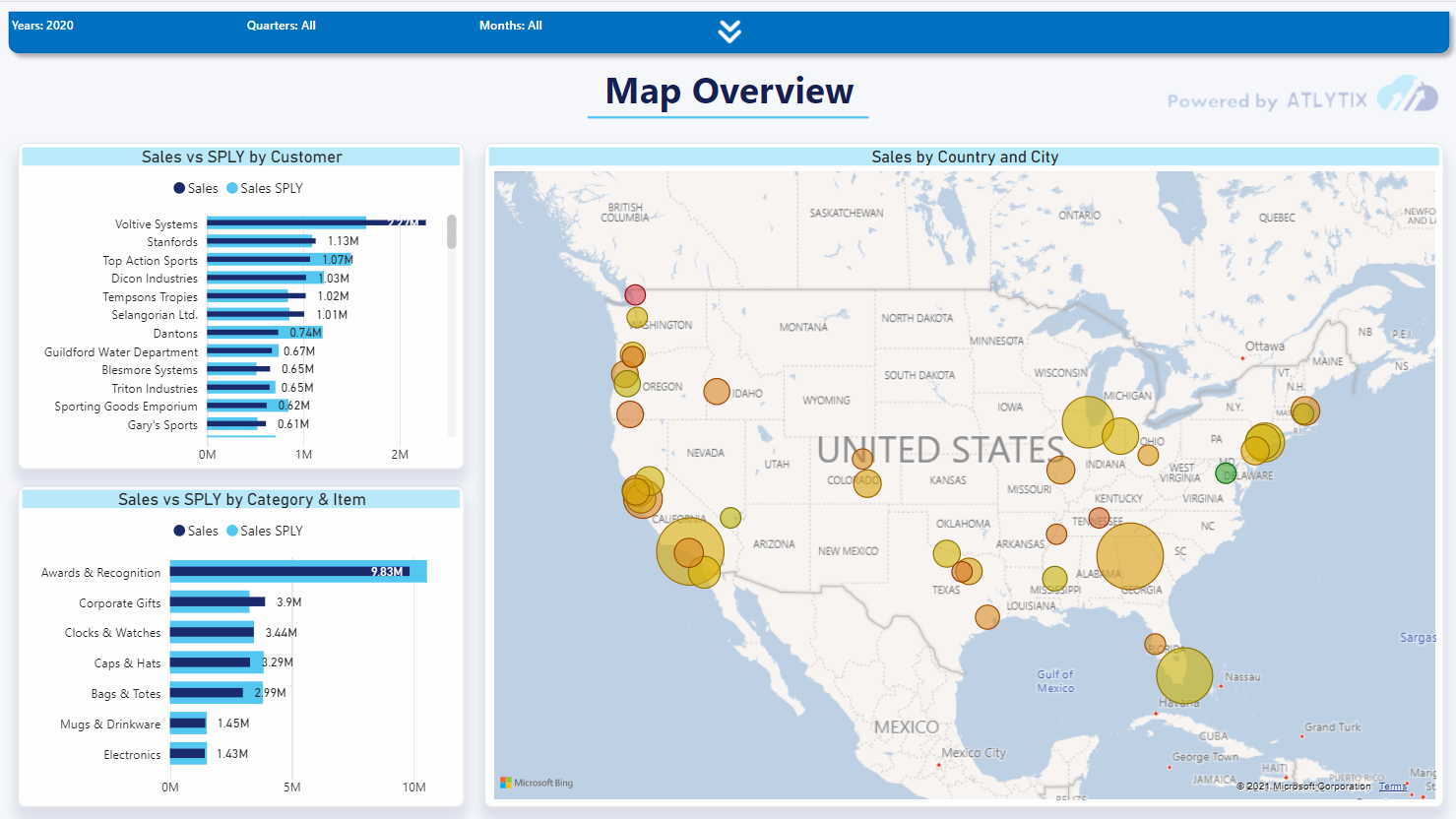Click the large bubble over Florida
This screenshot has width=1456, height=819.
pyautogui.click(x=1184, y=676)
